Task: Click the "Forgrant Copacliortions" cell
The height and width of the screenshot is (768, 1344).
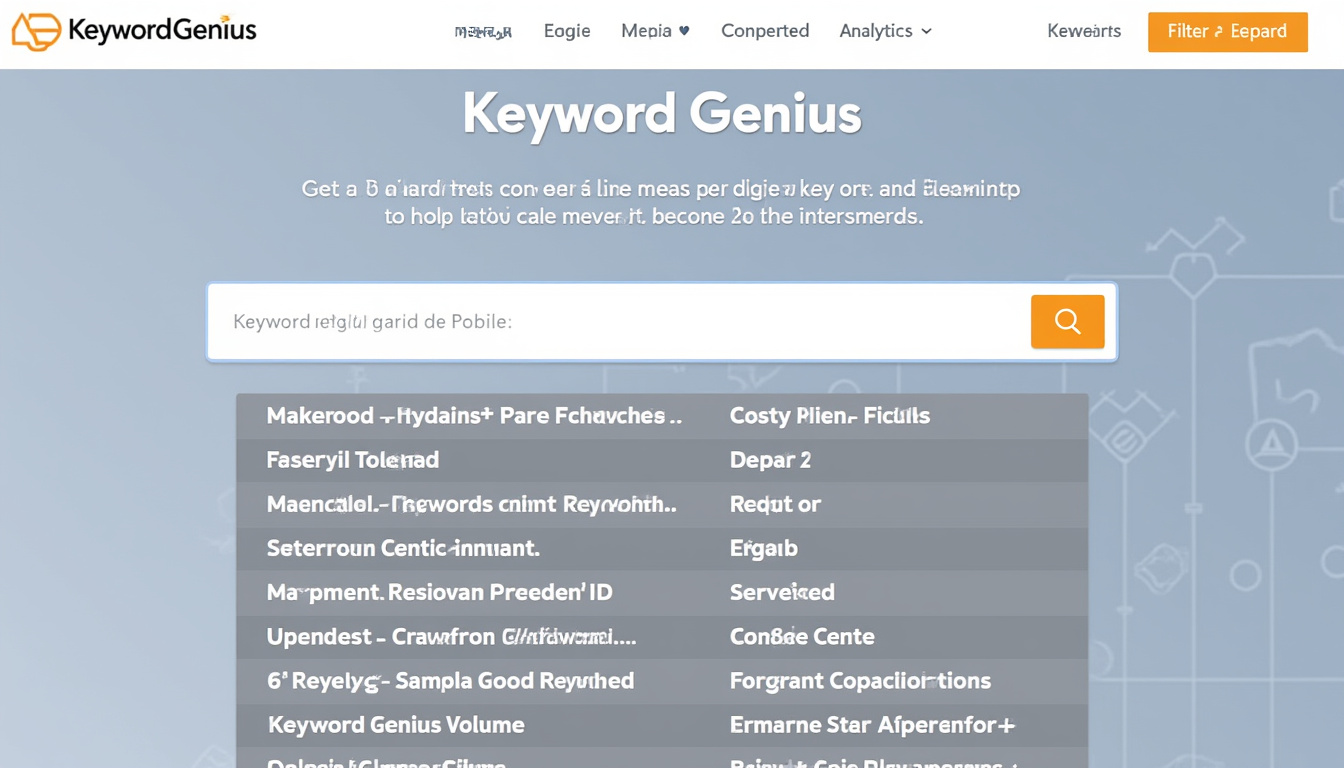Action: tap(860, 680)
